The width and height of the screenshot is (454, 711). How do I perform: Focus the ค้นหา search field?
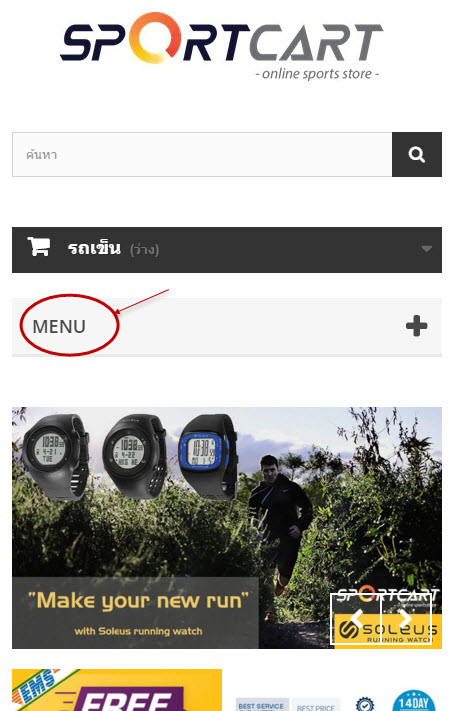tap(202, 155)
